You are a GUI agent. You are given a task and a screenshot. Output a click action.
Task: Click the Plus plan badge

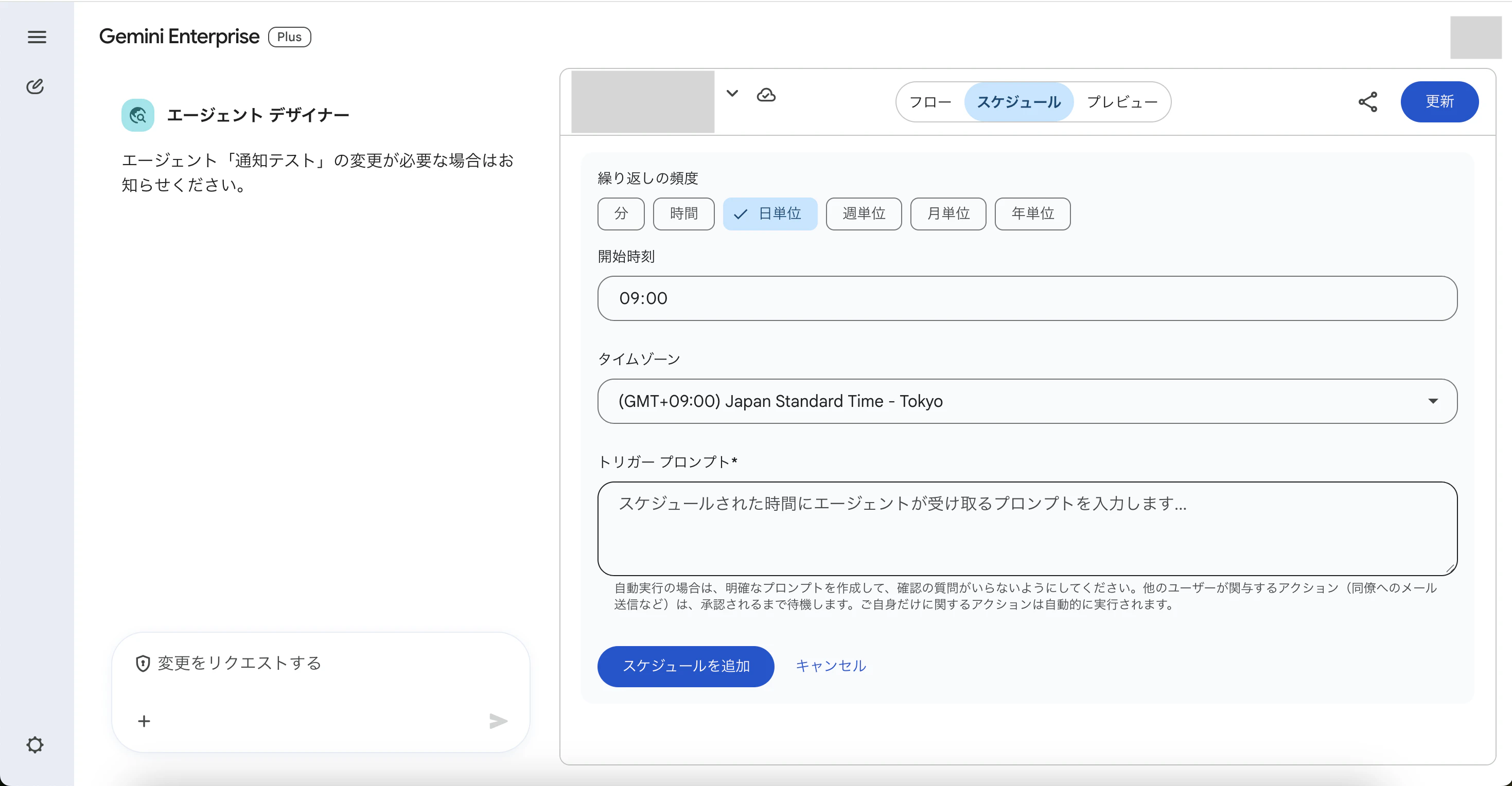(x=289, y=37)
